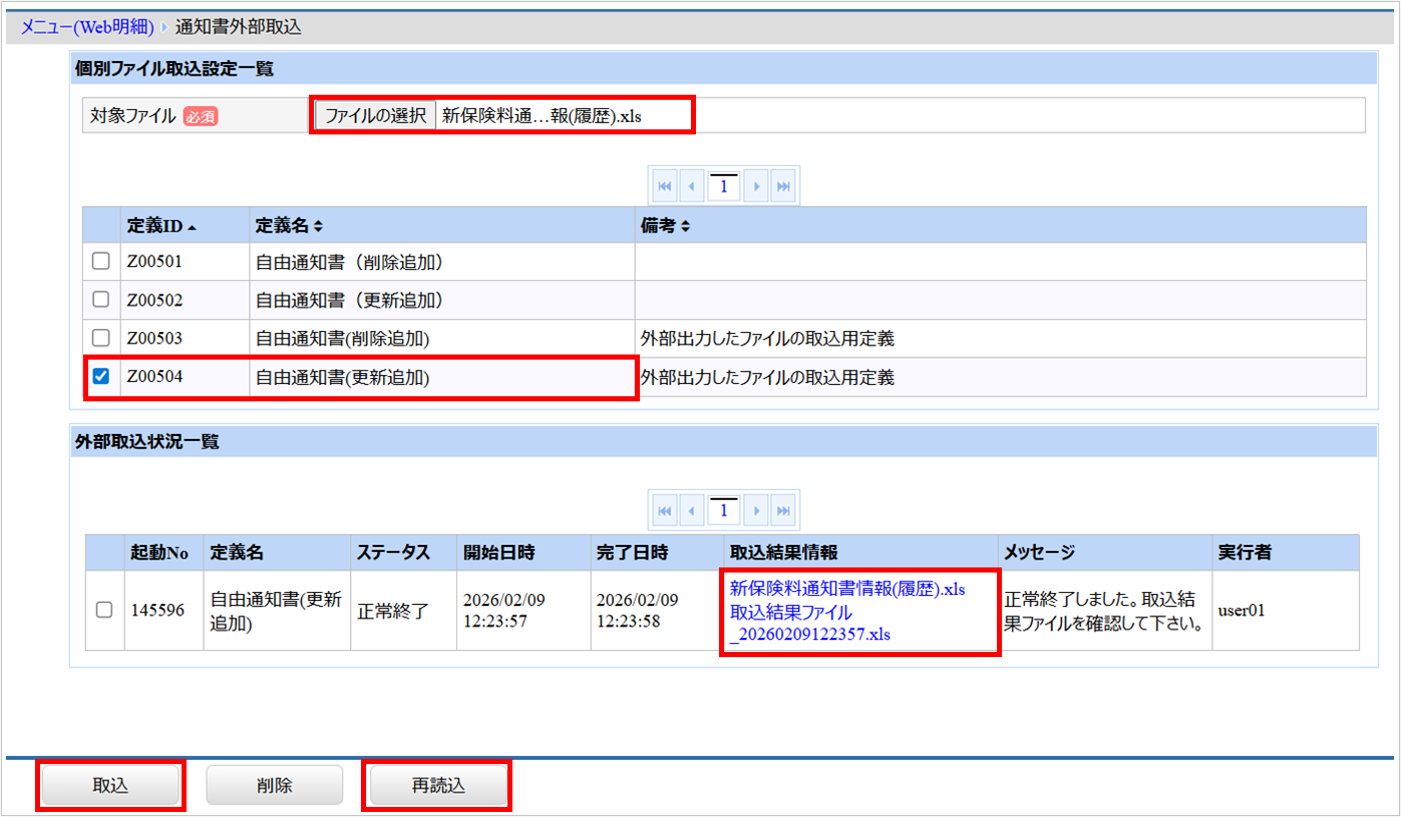Screen dimensions: 1401x817
Task: Click 自由通知書(削除追加) in Z00503 row
Action: coord(342,340)
